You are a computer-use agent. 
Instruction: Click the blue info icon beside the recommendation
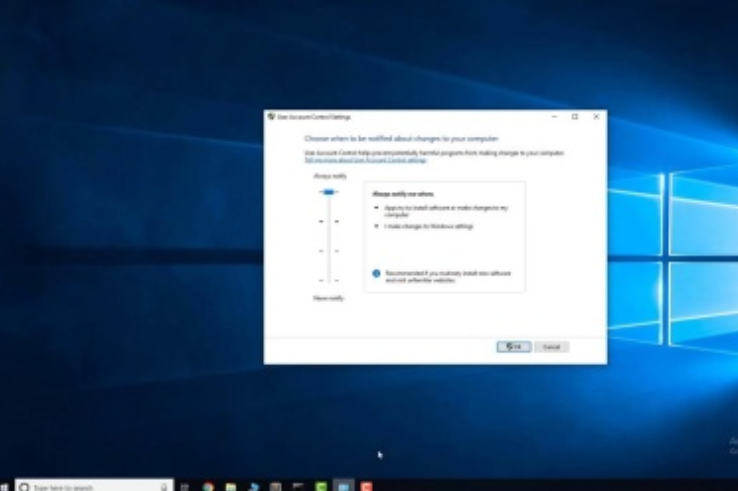[376, 273]
